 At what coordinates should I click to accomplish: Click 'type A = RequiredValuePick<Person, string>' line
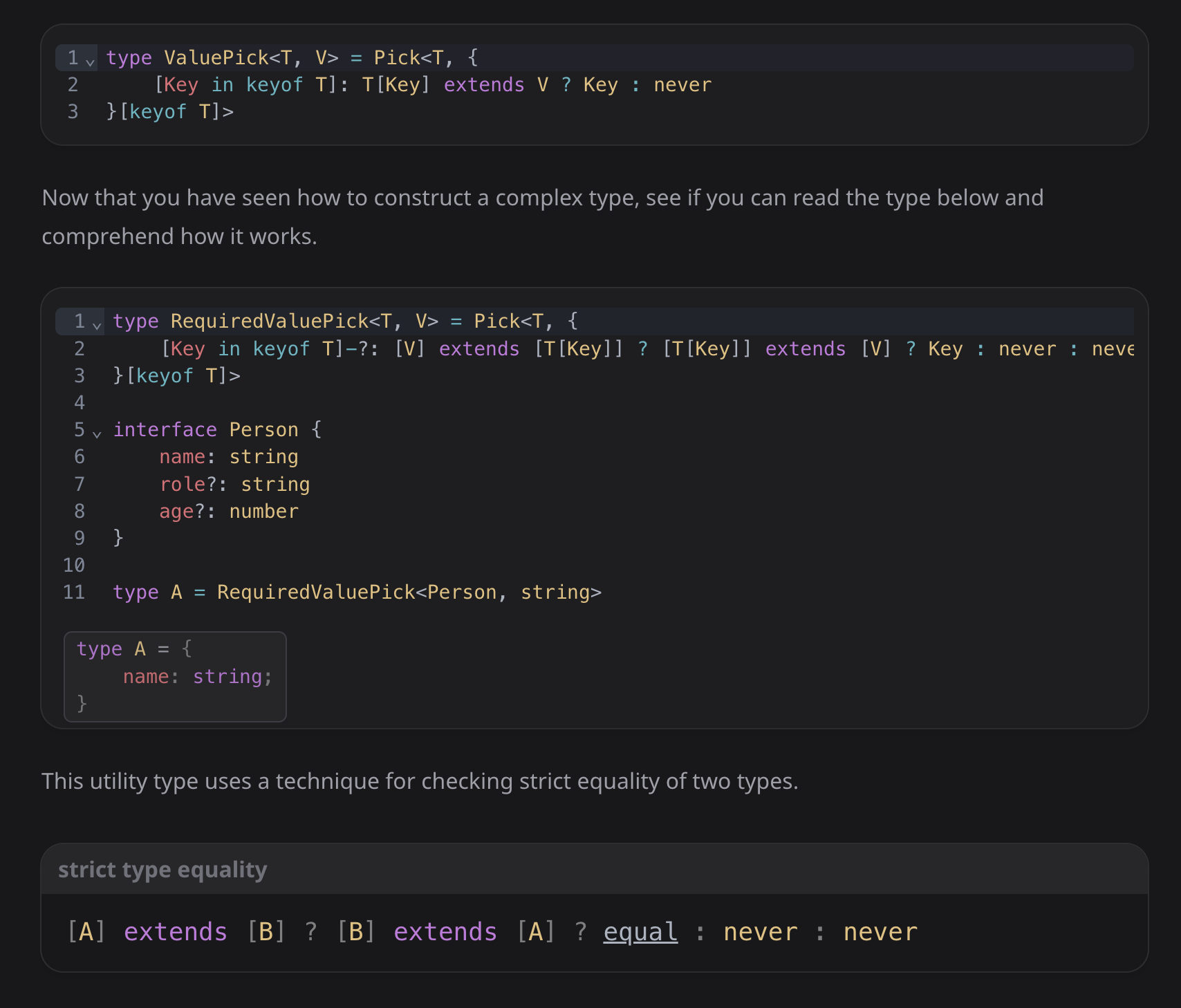(x=357, y=592)
